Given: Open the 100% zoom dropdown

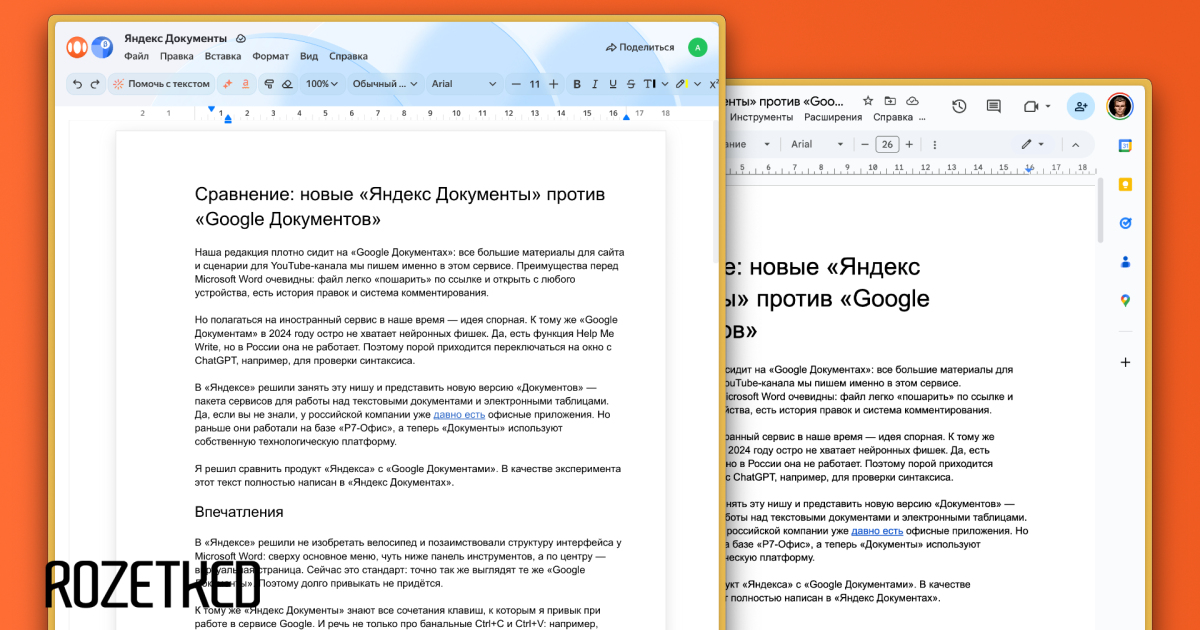Looking at the screenshot, I should click(322, 84).
